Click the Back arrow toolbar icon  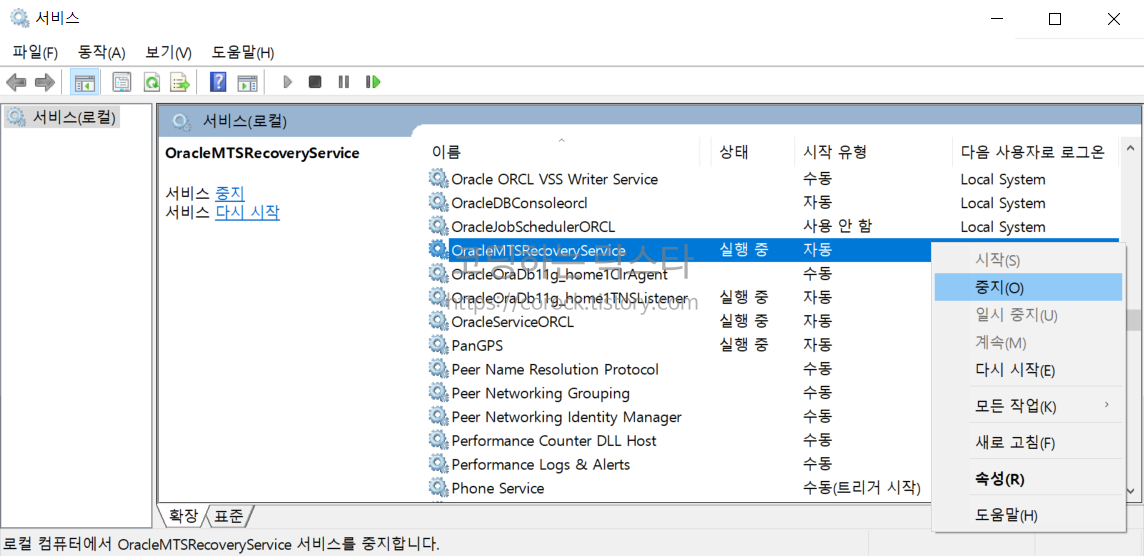pyautogui.click(x=16, y=82)
